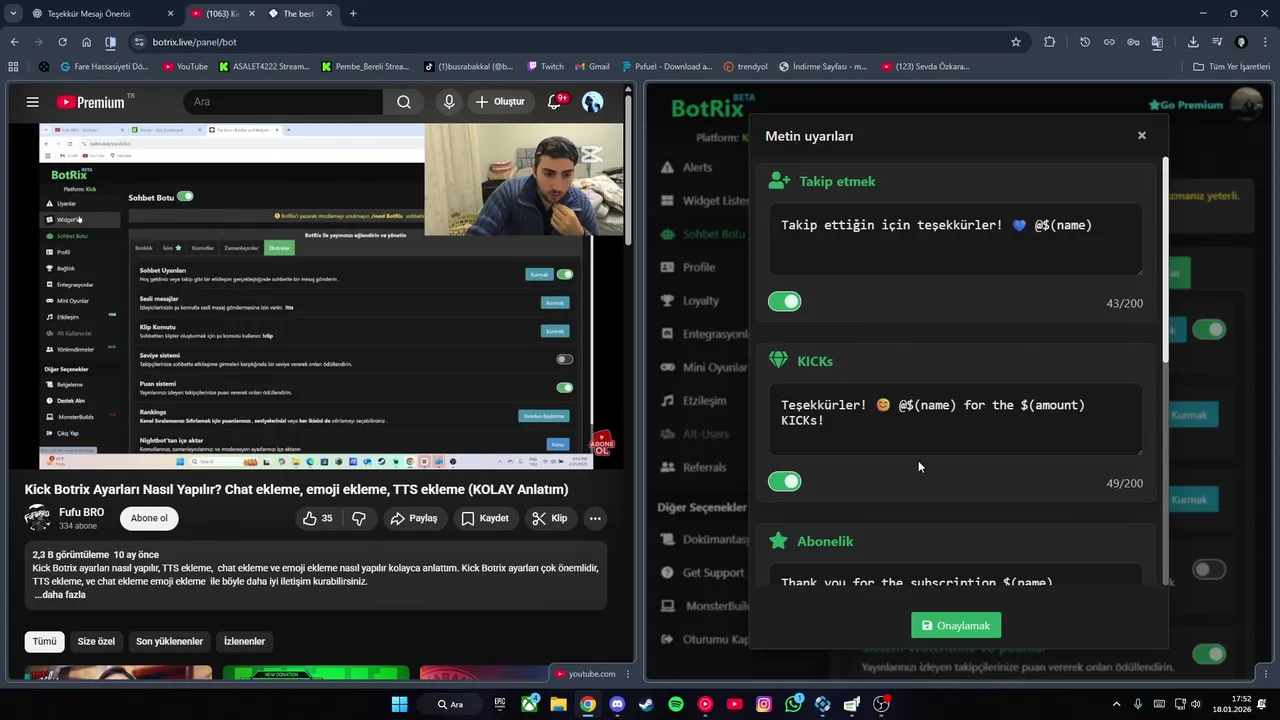The height and width of the screenshot is (720, 1280).
Task: Open Tüm Yer İşaretleri bookmarks folder
Action: [1231, 67]
